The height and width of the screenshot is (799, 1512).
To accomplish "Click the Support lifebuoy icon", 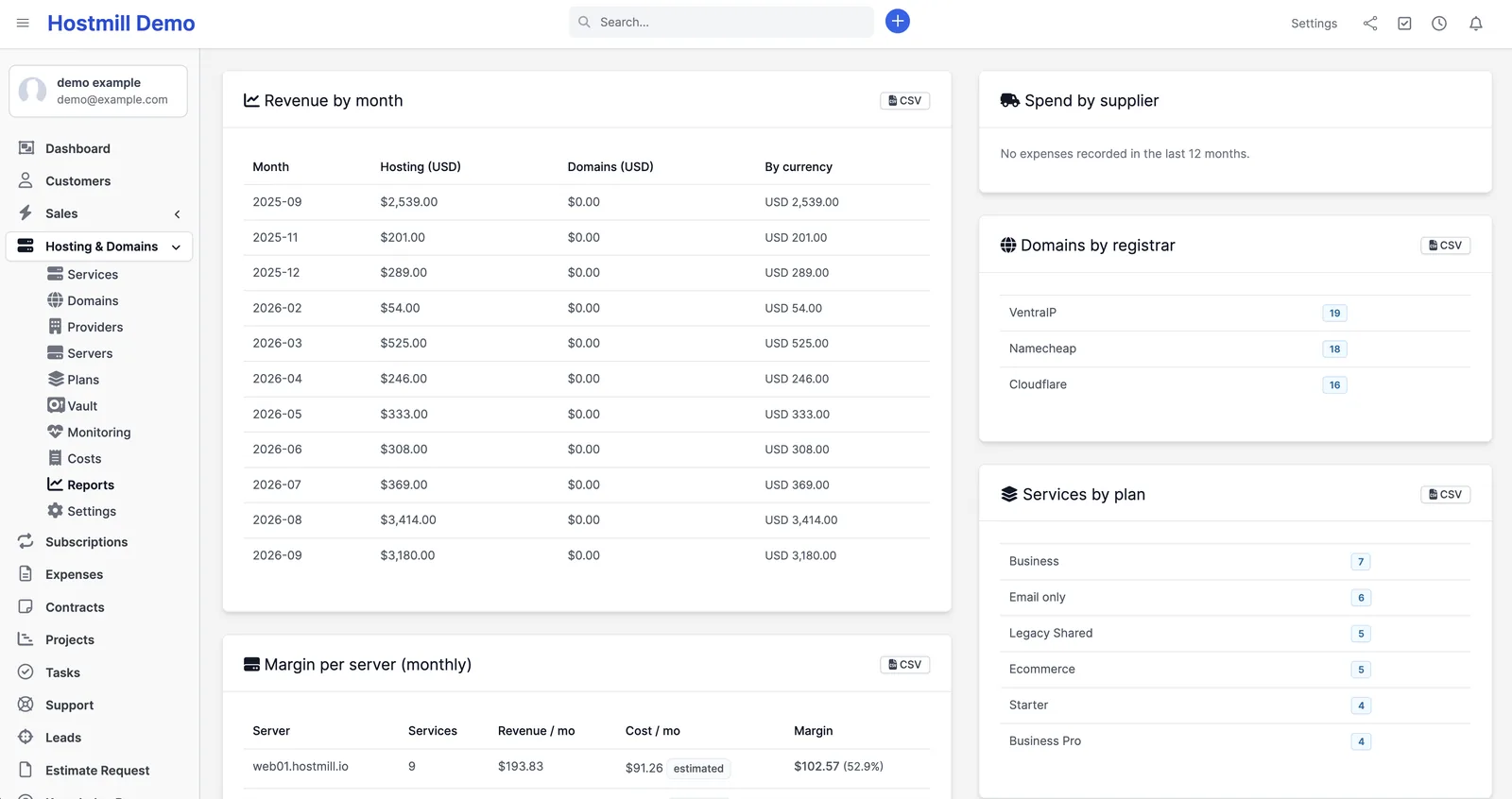I will click(26, 705).
